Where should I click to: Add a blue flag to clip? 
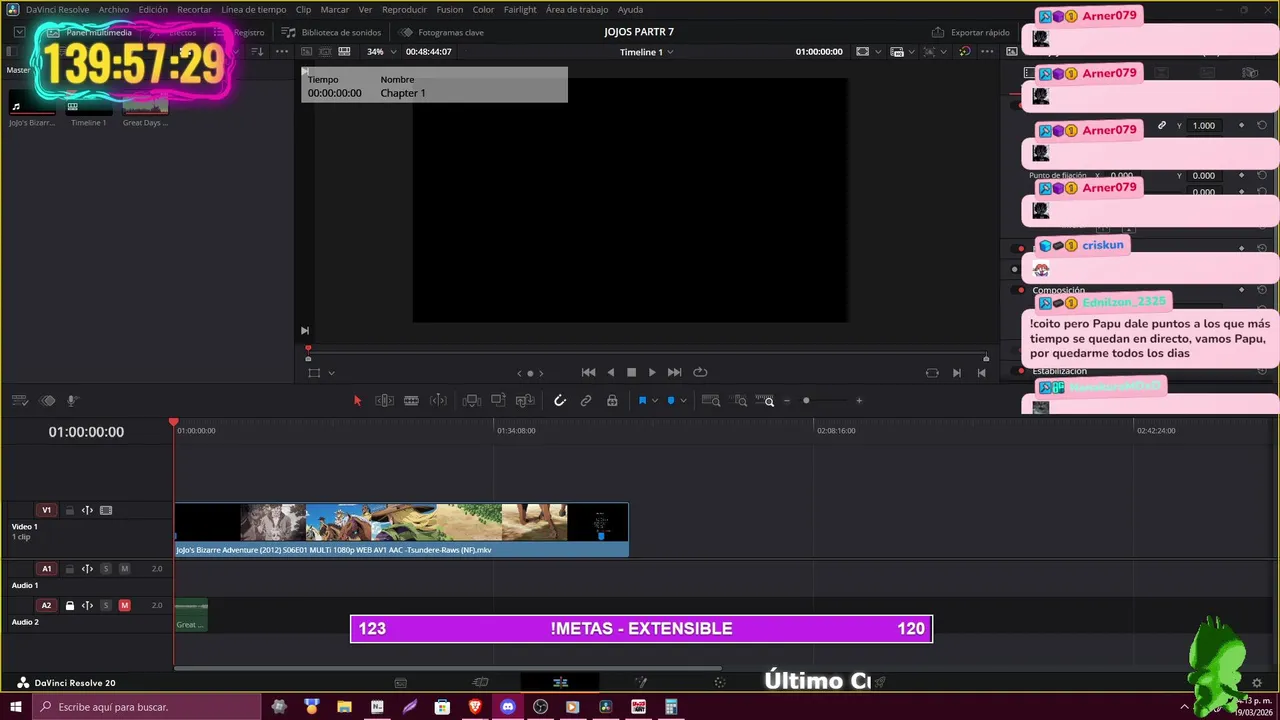point(642,401)
